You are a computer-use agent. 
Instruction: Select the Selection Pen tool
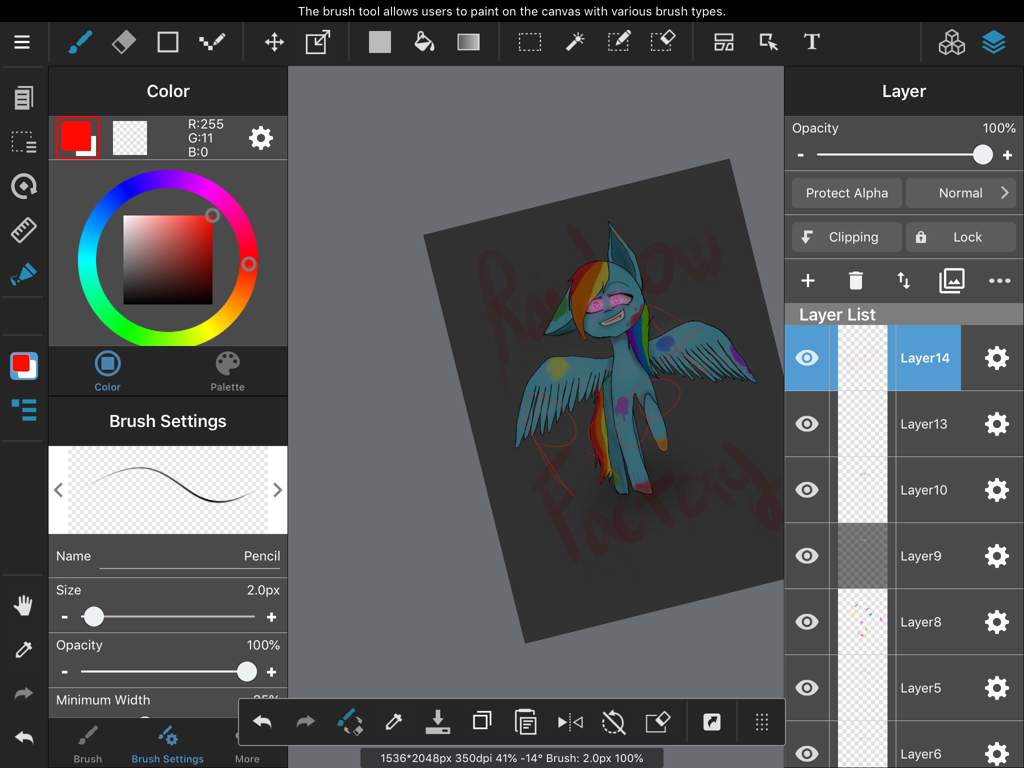coord(618,42)
